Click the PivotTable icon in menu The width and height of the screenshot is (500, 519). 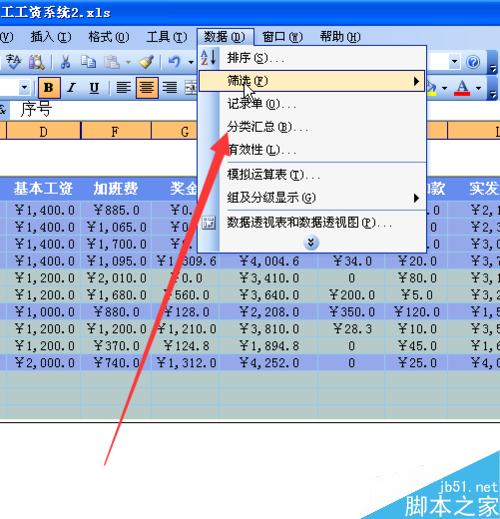(209, 223)
